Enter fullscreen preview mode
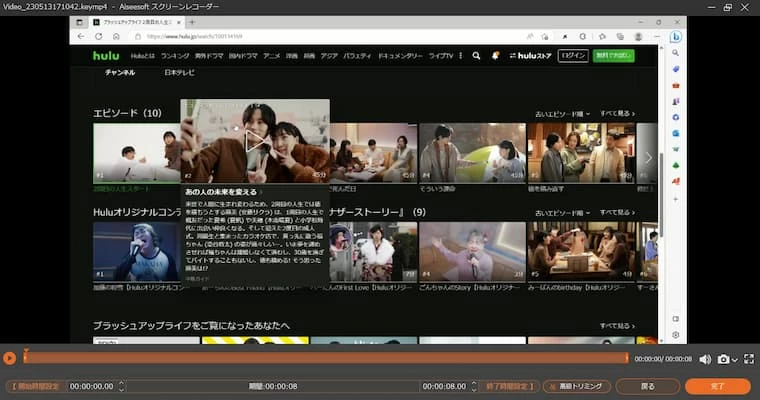760x400 pixels. [x=748, y=359]
